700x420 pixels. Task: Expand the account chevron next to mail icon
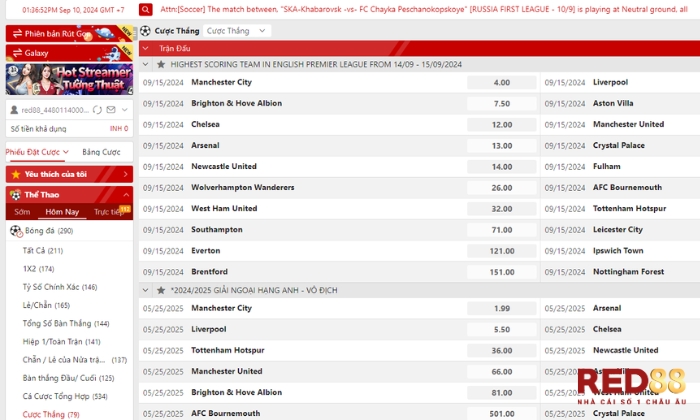coord(125,110)
